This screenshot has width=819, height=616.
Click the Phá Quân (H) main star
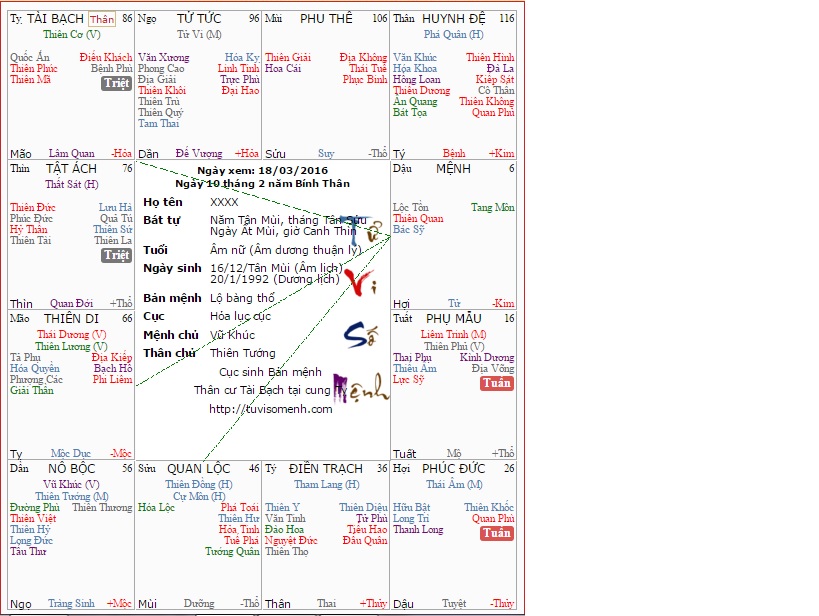(453, 34)
